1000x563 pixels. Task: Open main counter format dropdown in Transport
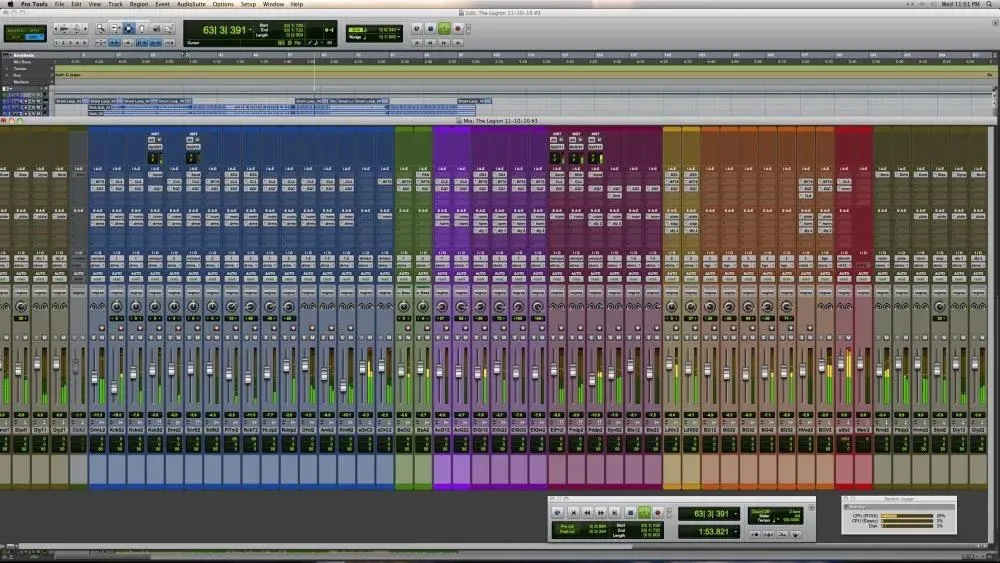(x=737, y=513)
